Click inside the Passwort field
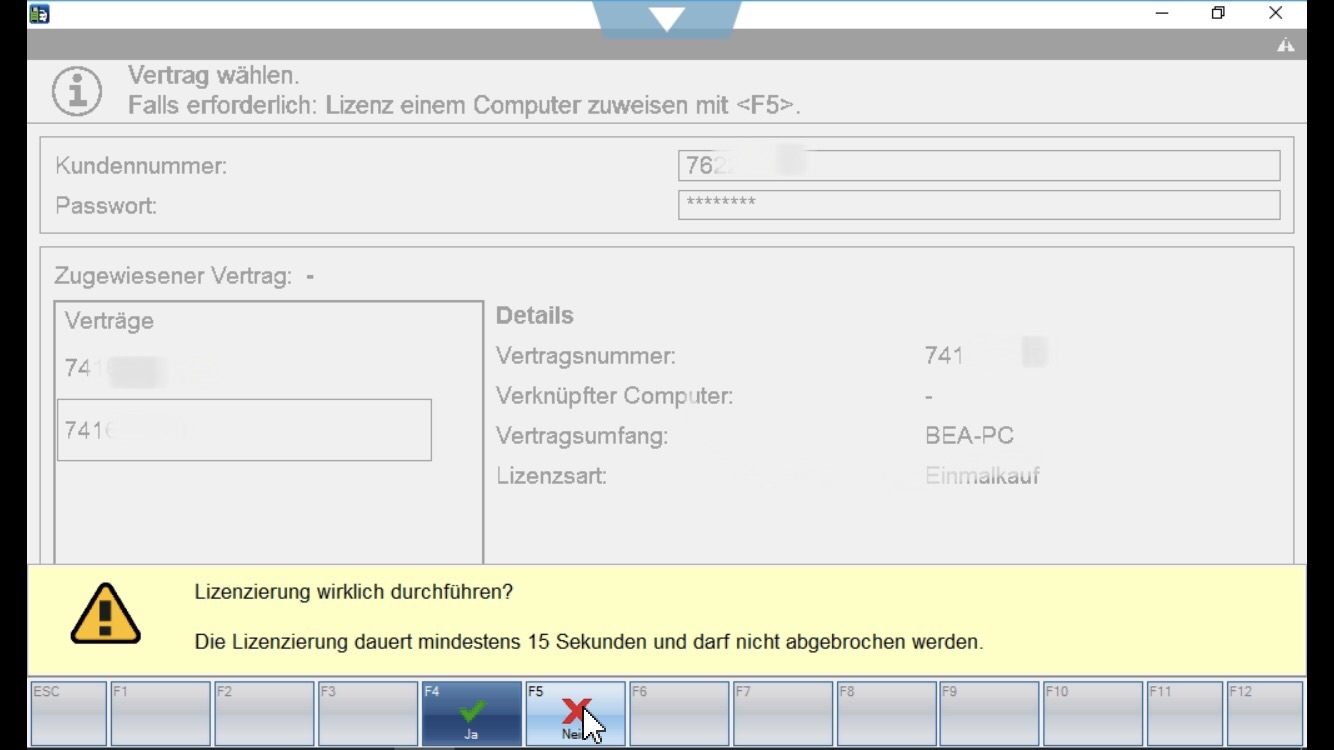 978,205
